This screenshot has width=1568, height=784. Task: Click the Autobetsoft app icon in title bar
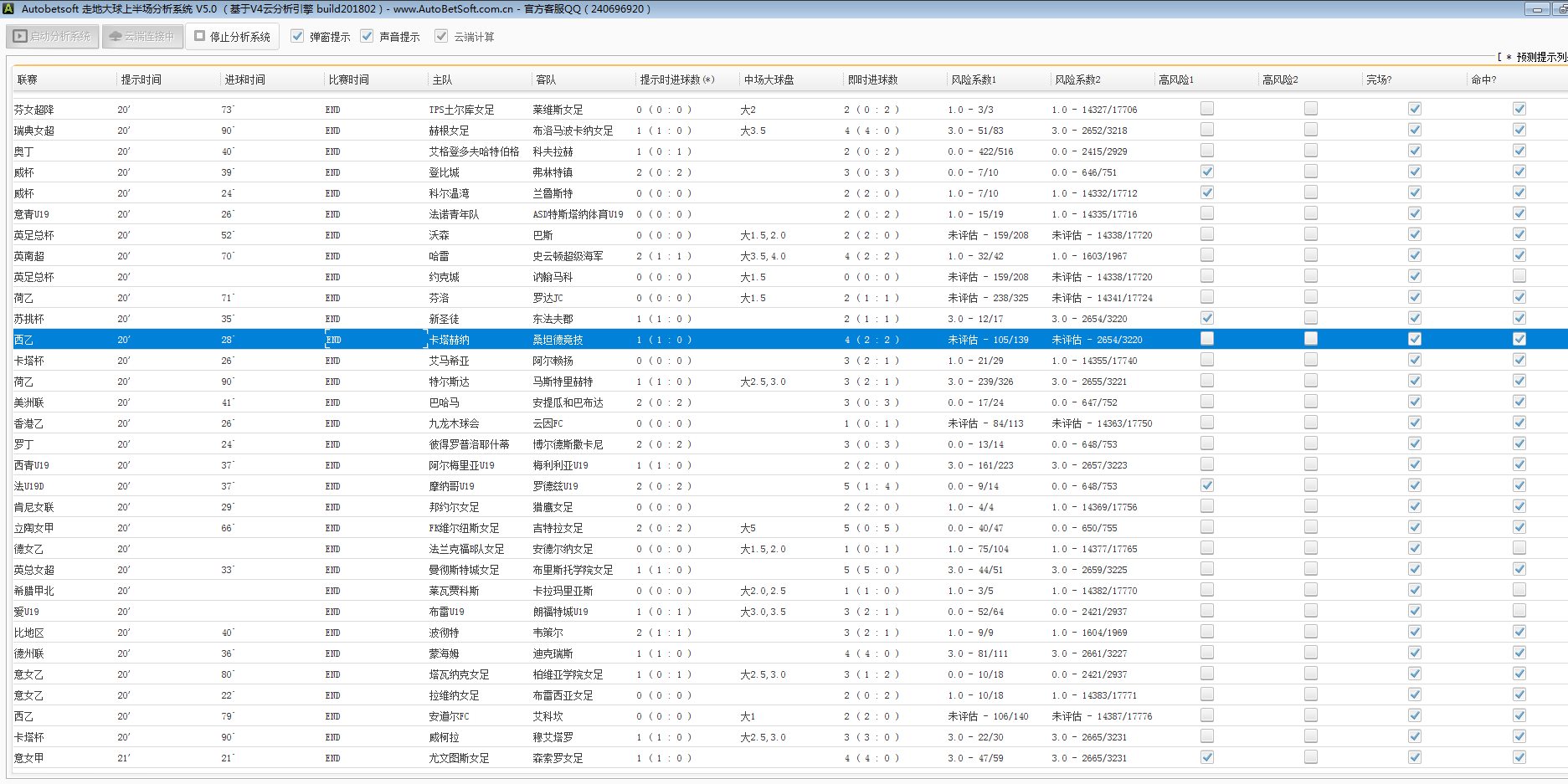pyautogui.click(x=8, y=8)
